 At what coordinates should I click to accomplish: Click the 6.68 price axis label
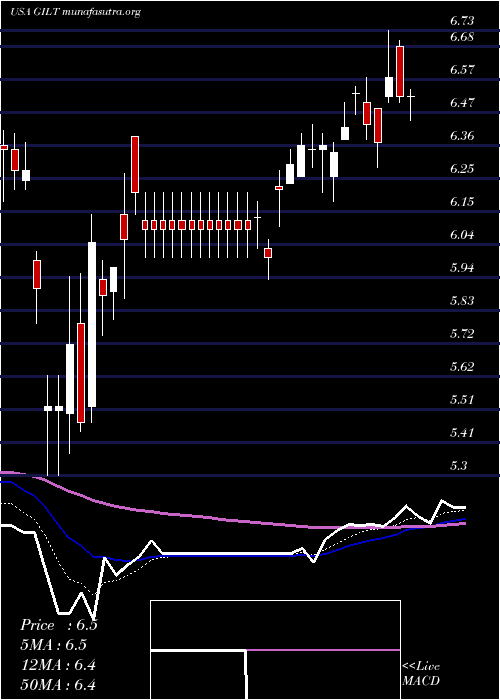pos(462,37)
